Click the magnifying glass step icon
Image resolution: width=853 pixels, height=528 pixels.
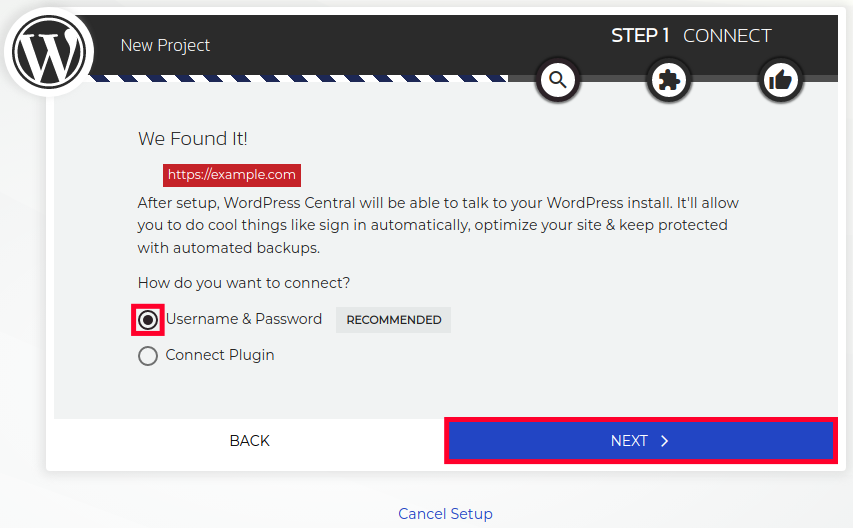(558, 79)
